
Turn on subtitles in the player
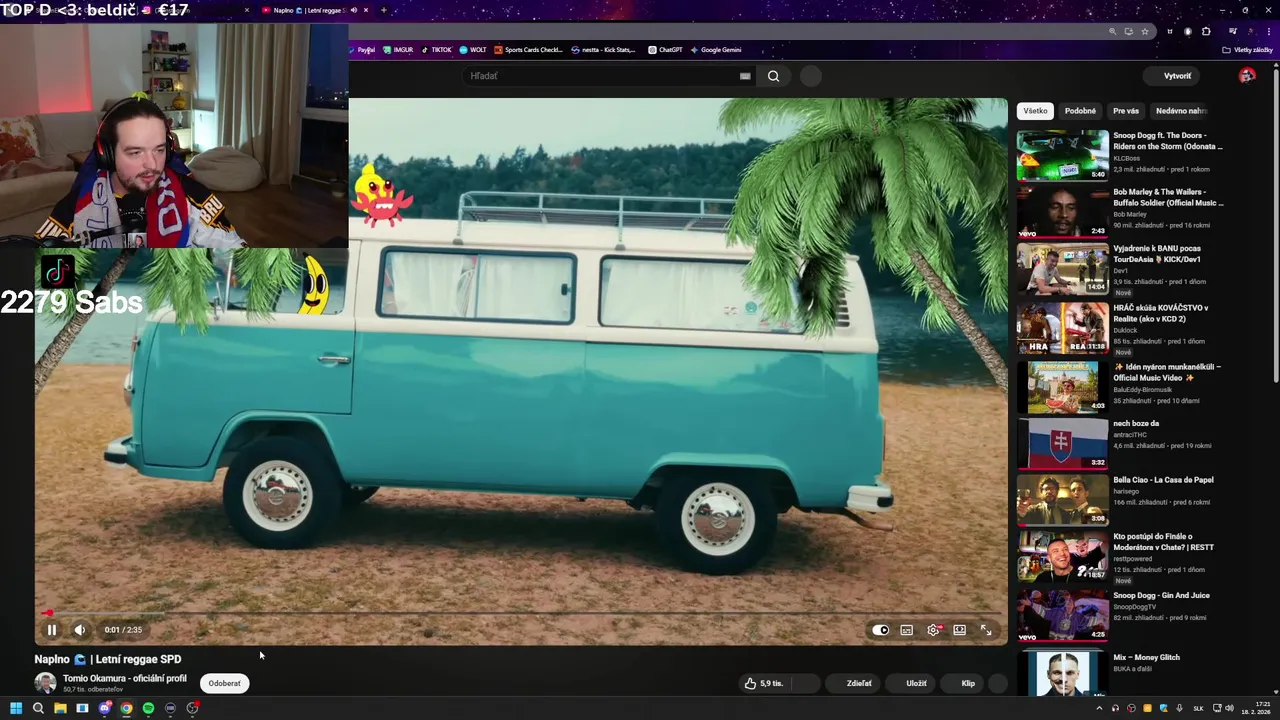(x=906, y=630)
